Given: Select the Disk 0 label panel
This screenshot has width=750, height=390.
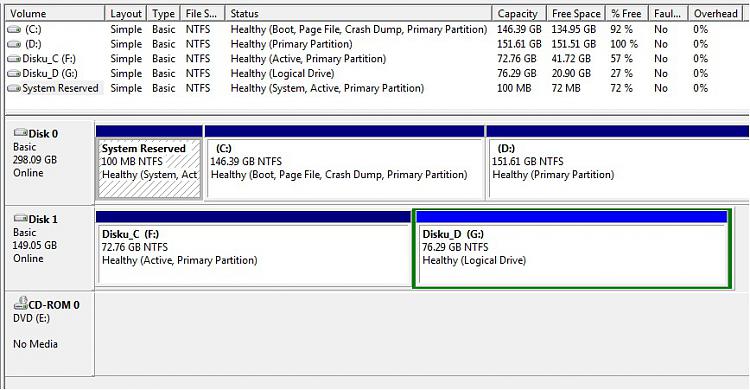Looking at the screenshot, I should coord(50,163).
